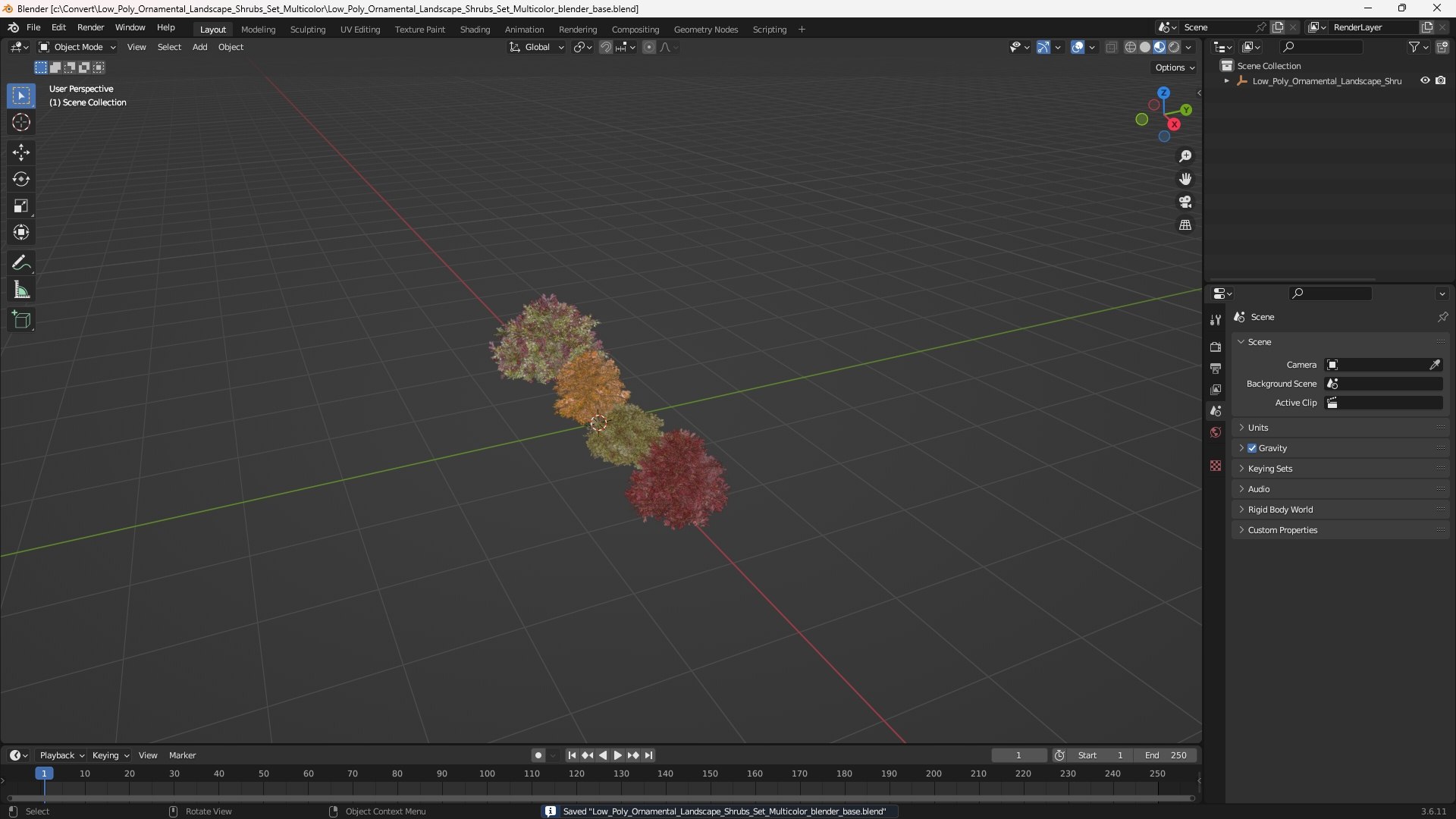This screenshot has height=819, width=1456.
Task: Click the End frame field
Action: [x=1165, y=755]
